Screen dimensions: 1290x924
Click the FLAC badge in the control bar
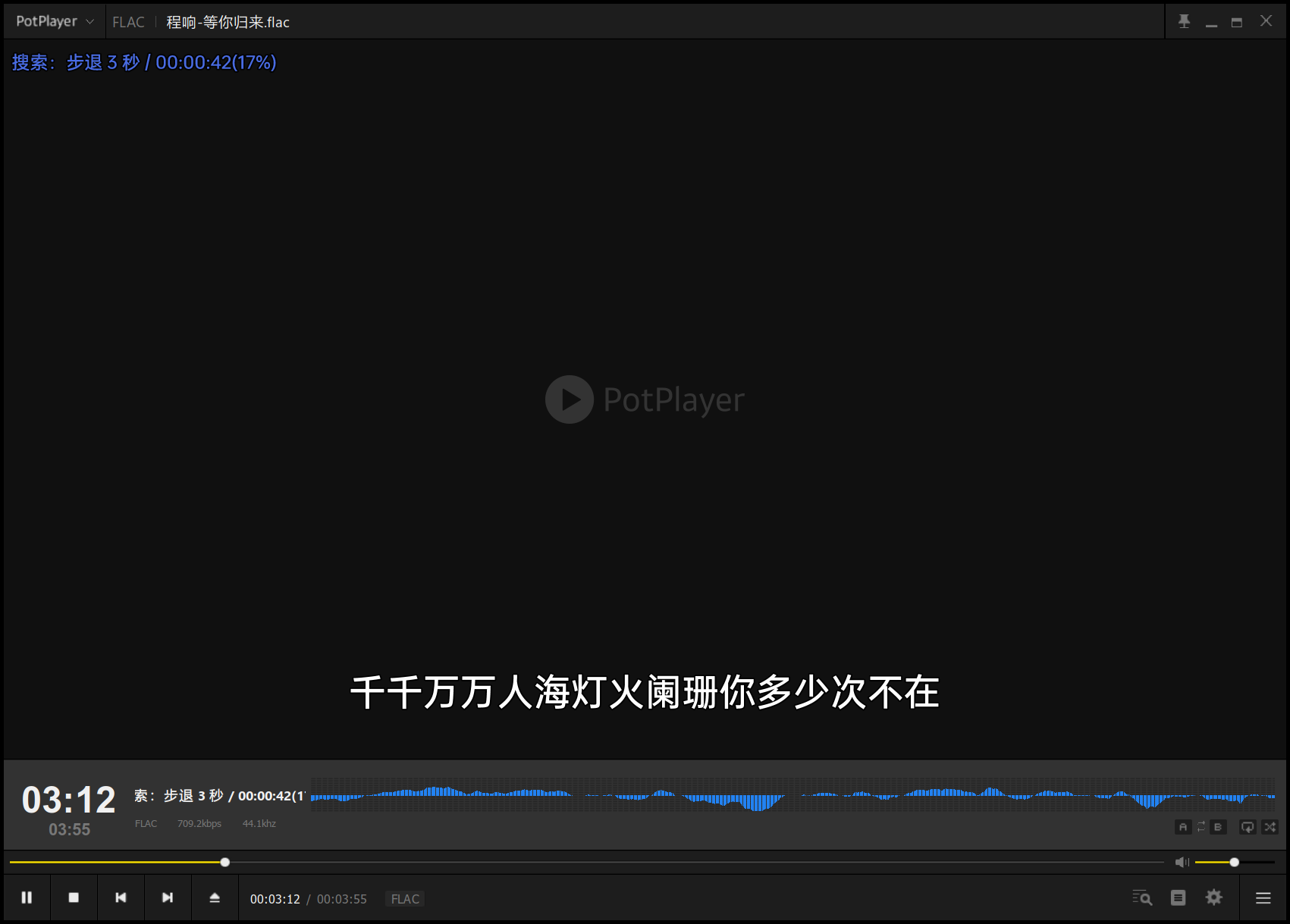coord(405,899)
